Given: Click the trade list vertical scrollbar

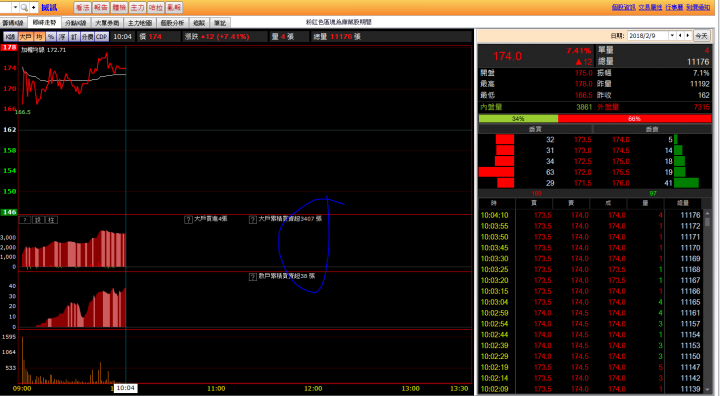Looking at the screenshot, I should tap(708, 301).
